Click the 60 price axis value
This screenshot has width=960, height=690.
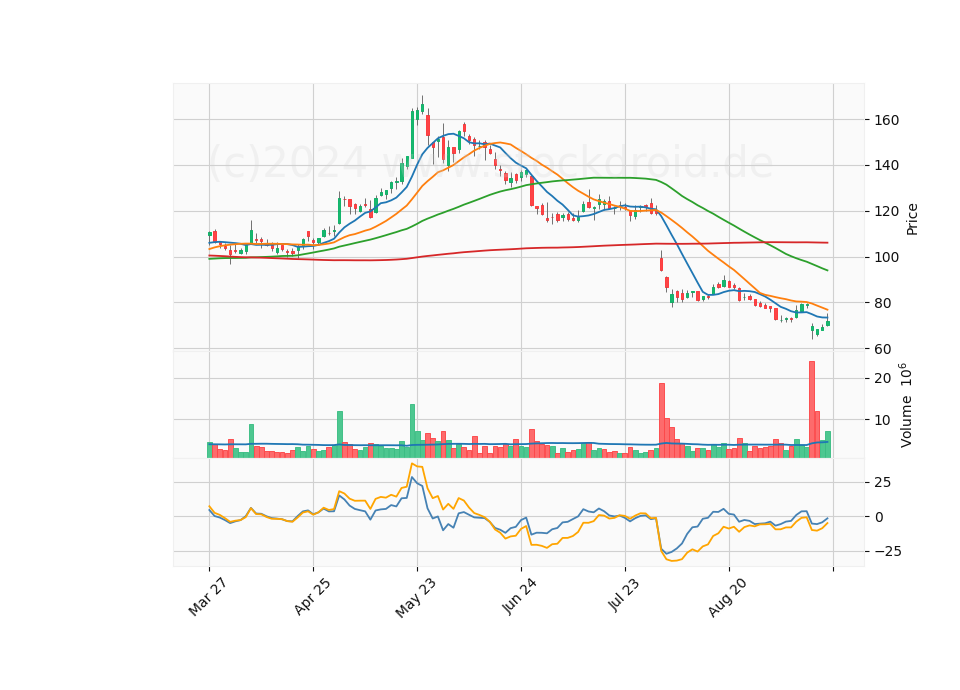click(883, 349)
